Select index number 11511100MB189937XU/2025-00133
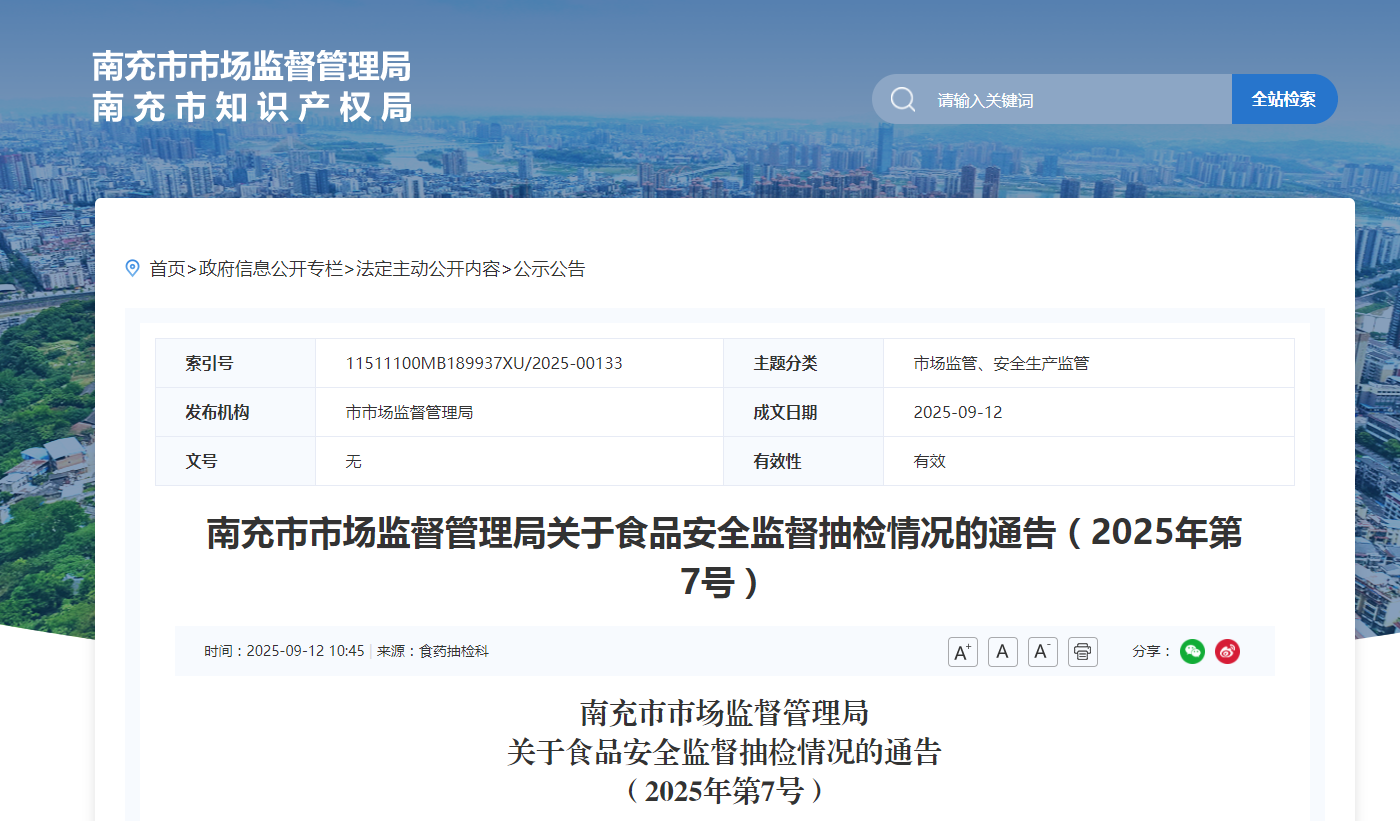 pos(484,363)
